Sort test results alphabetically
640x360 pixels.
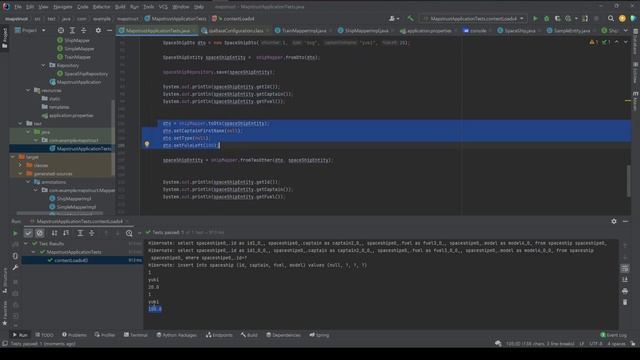coord(54,233)
